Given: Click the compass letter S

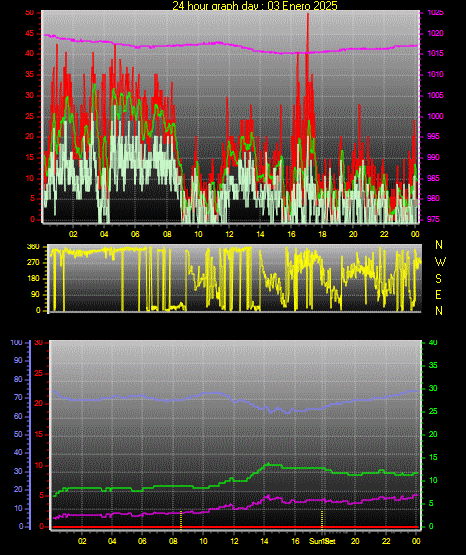Looking at the screenshot, I should (438, 279).
